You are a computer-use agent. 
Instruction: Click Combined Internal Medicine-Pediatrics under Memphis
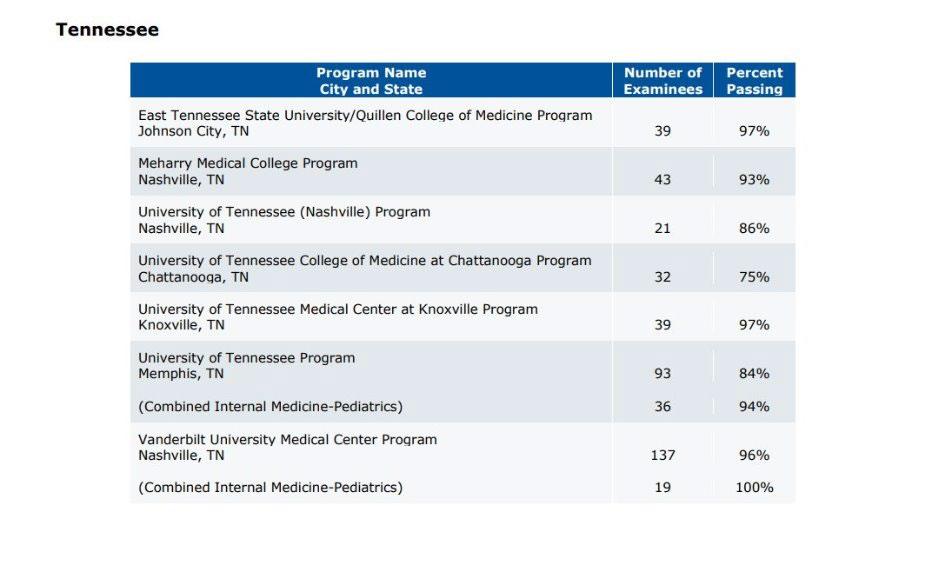270,407
